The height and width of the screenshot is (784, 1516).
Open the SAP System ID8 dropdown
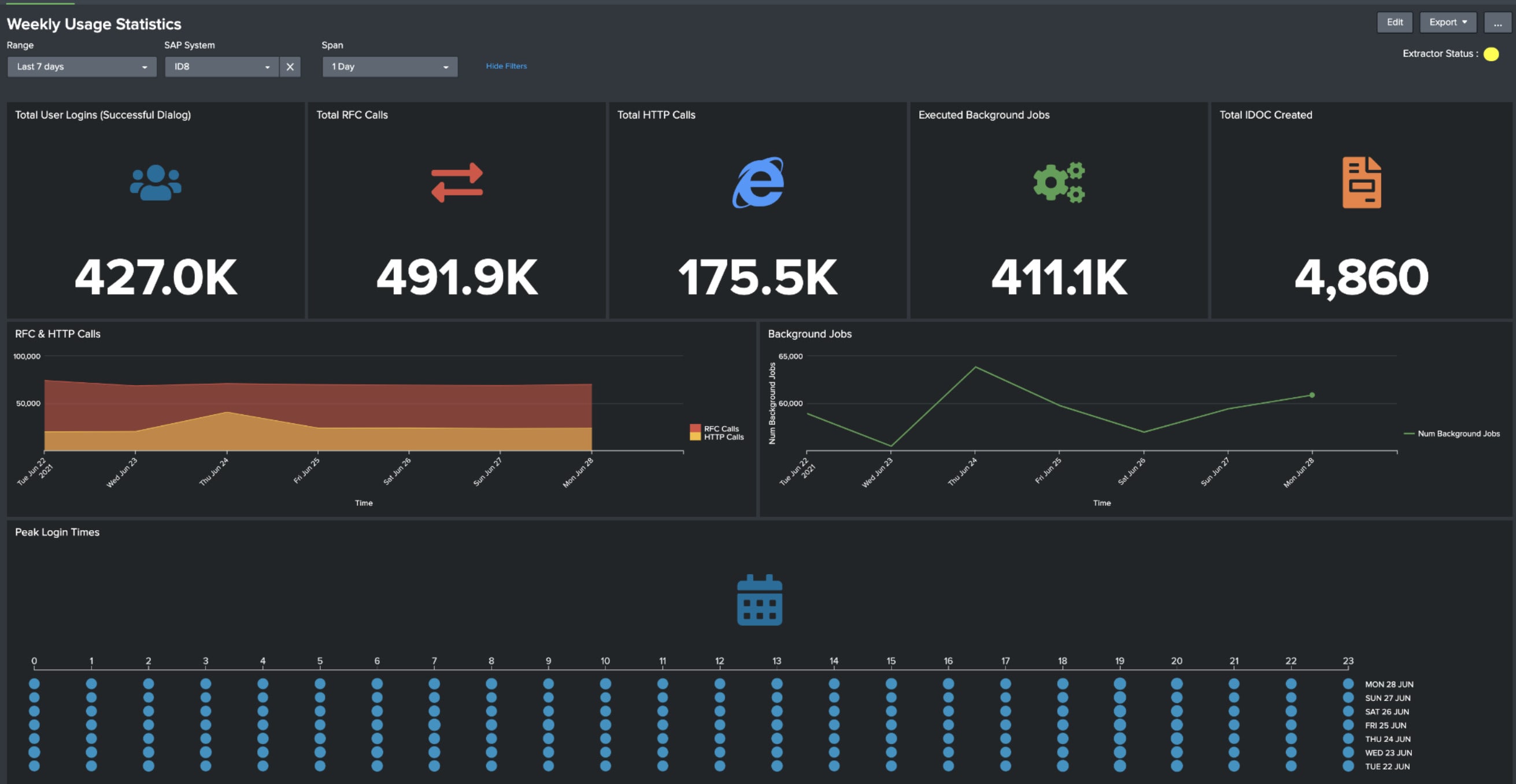coord(221,67)
